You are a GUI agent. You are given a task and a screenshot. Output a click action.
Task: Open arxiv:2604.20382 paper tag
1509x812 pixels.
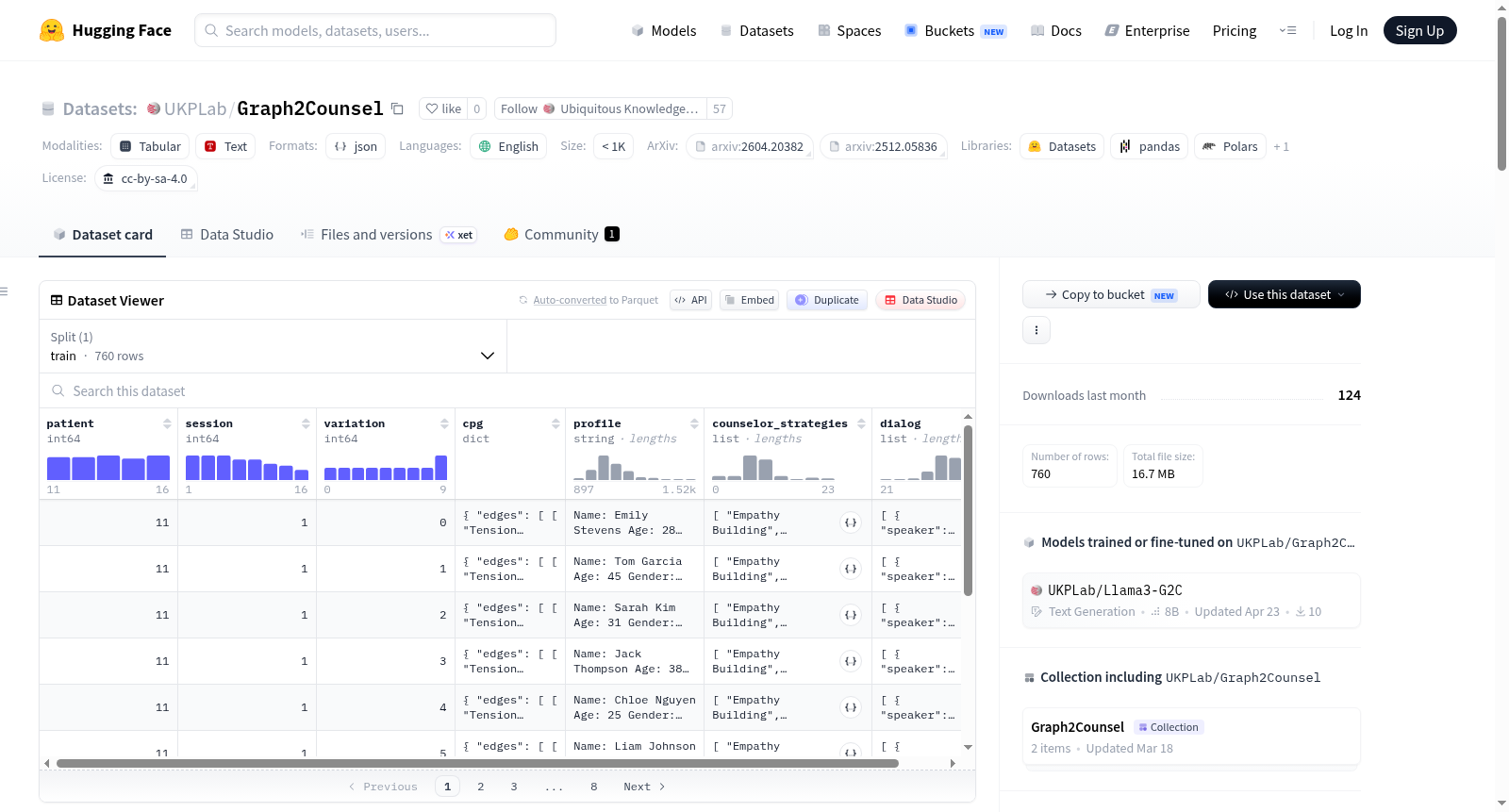pyautogui.click(x=749, y=146)
